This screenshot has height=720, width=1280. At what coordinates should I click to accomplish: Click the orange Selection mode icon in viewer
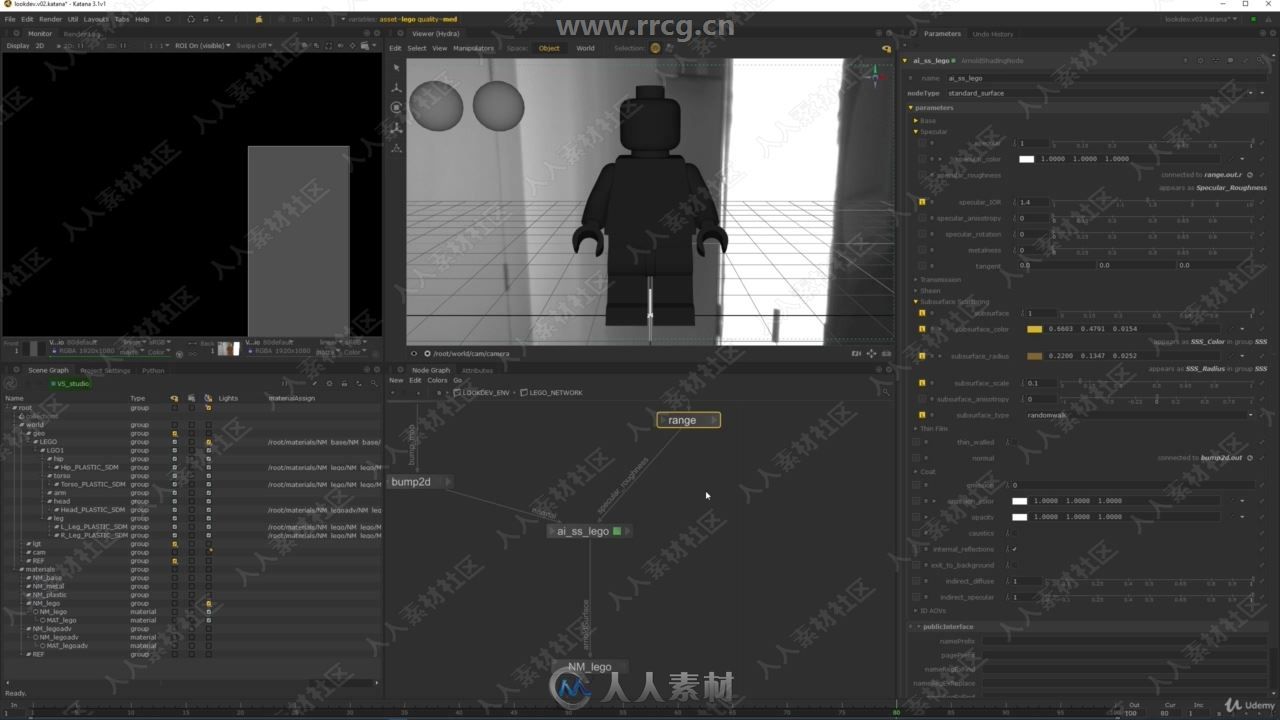(x=655, y=48)
